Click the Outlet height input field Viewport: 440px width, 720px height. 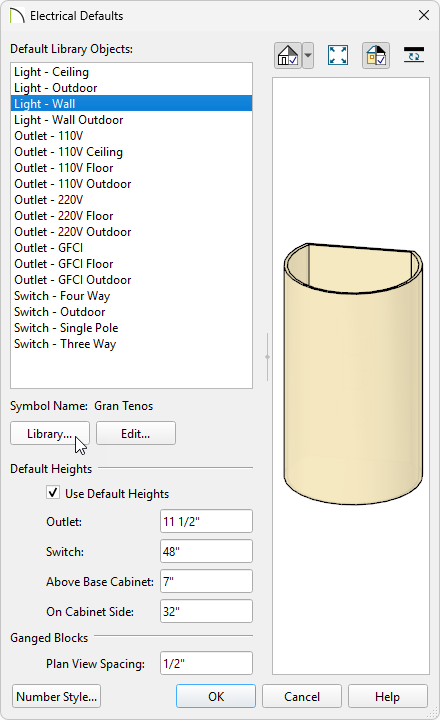[x=206, y=522]
